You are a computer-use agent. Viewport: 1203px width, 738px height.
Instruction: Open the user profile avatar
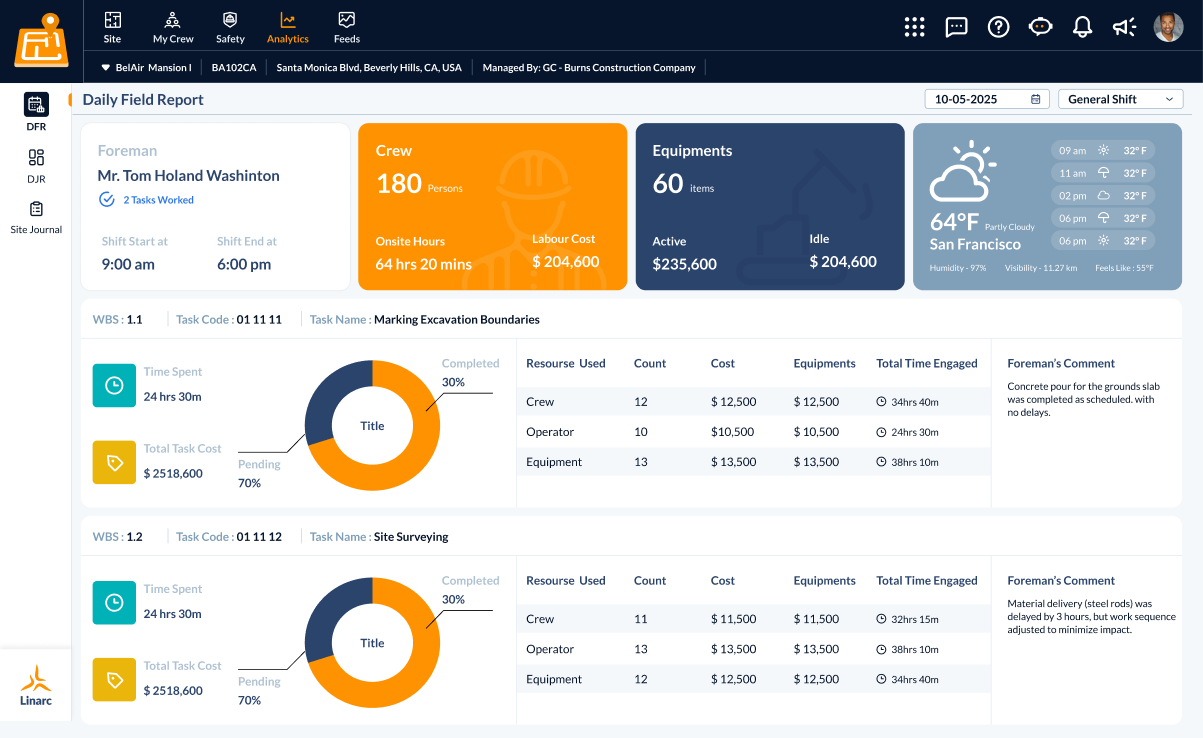(x=1167, y=26)
